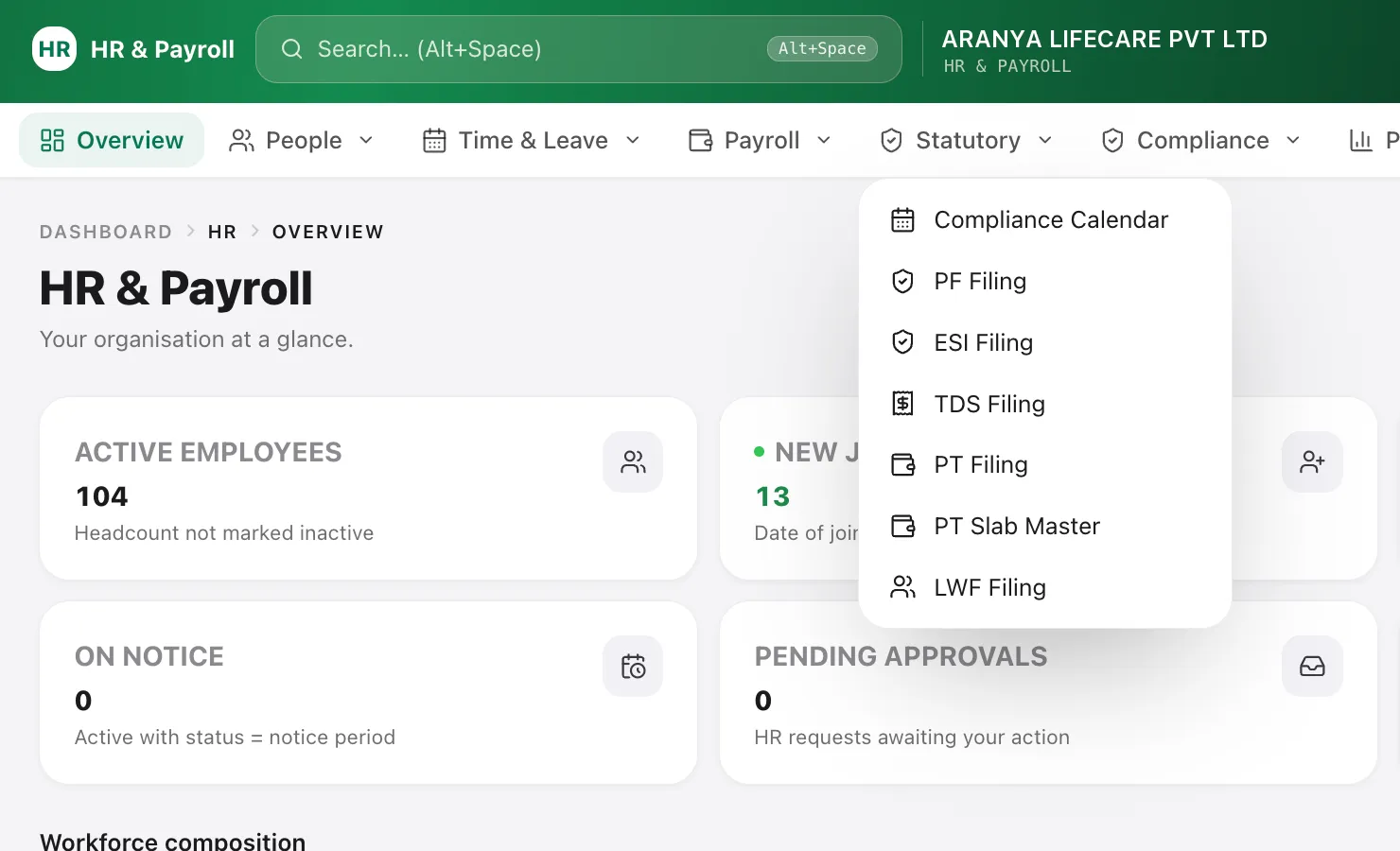Click the HR logo badge in header
The image size is (1400, 851).
tap(55, 49)
